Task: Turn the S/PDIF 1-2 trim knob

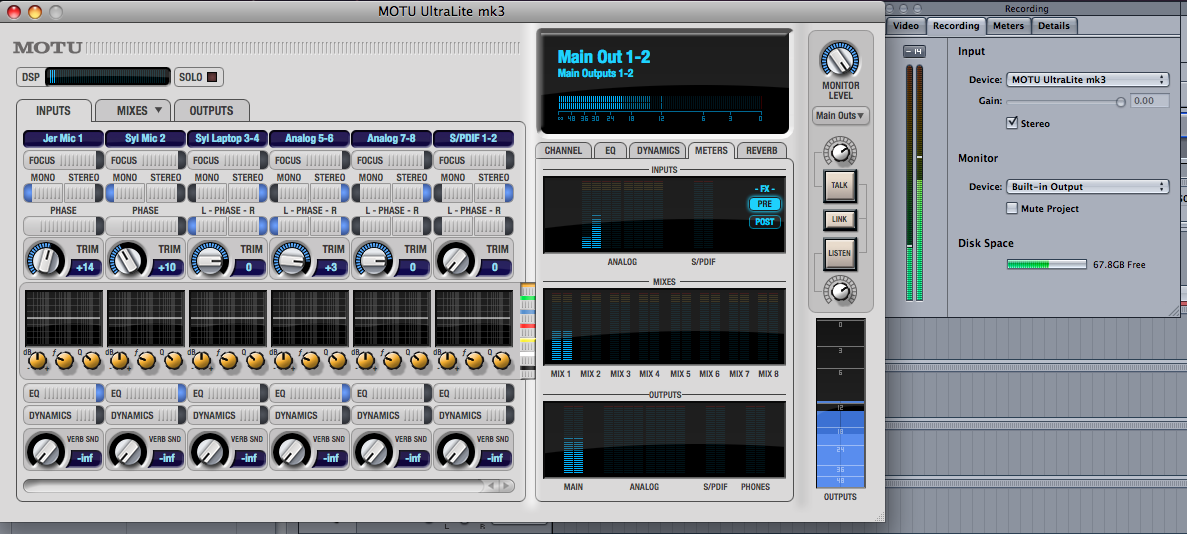Action: pyautogui.click(x=454, y=258)
